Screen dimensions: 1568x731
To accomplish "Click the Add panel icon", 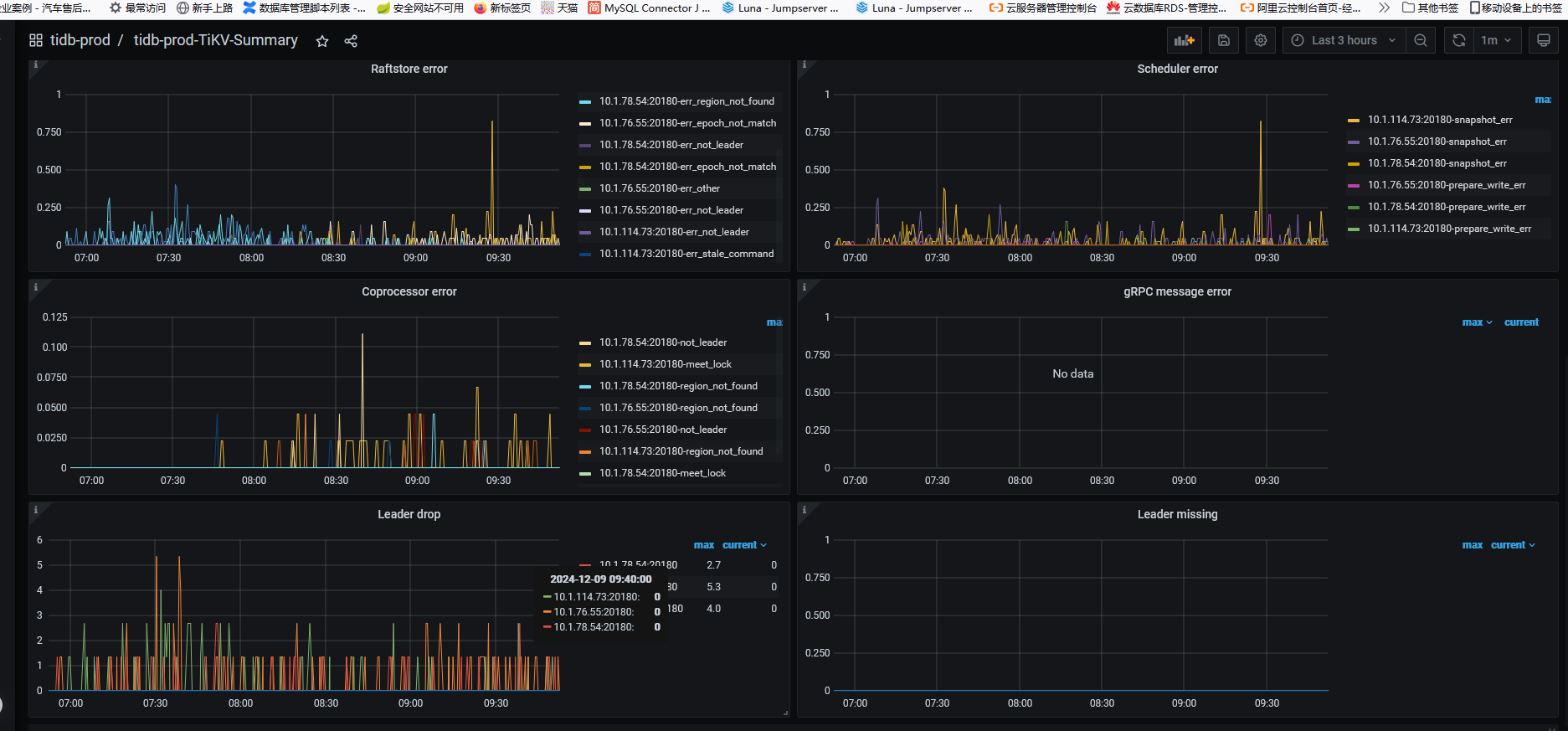I will coord(1184,40).
